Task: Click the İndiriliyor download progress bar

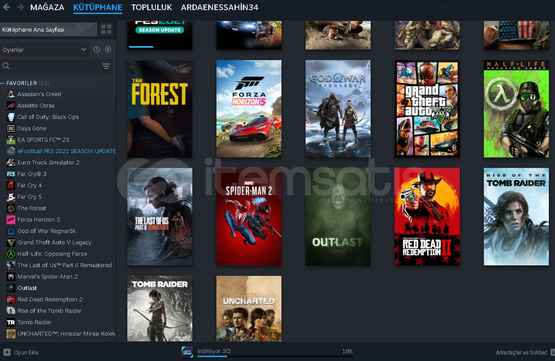Action: 275,356
